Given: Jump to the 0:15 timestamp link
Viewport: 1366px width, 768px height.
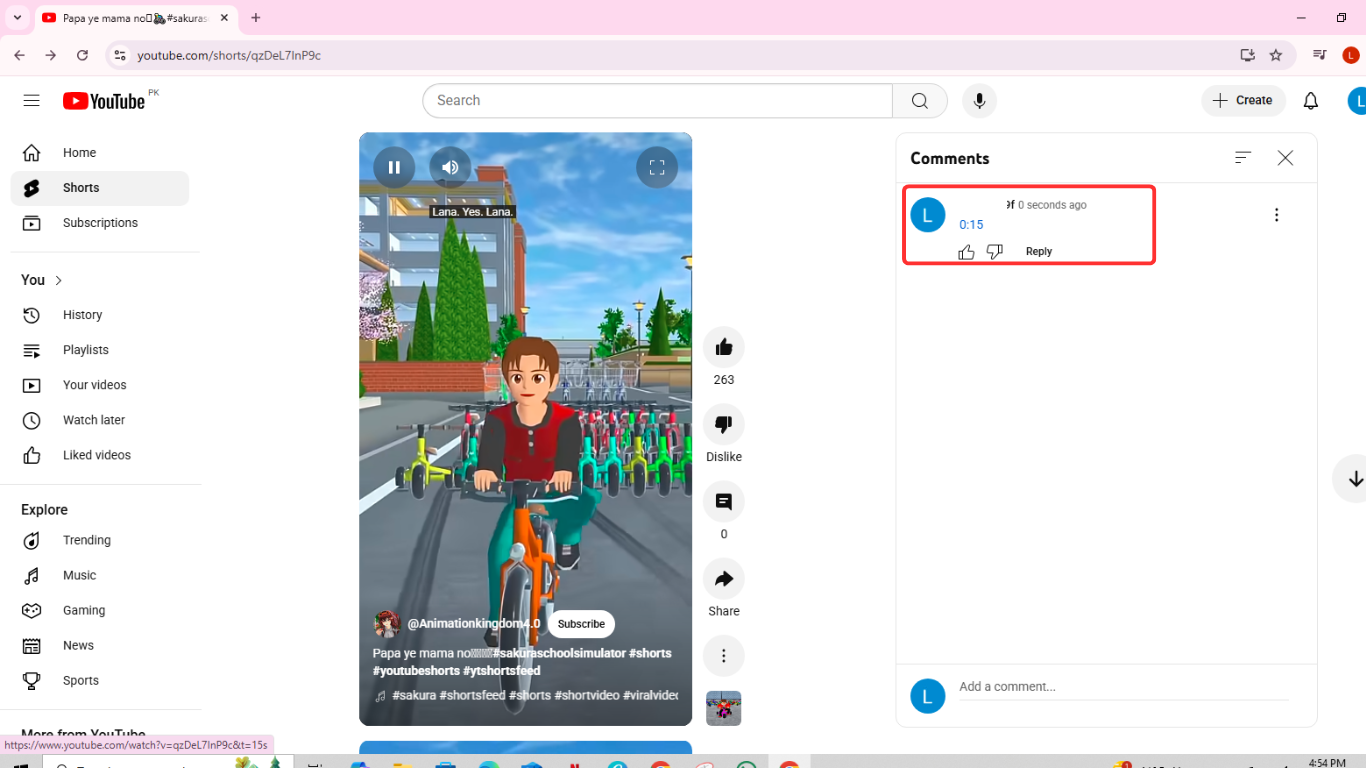Looking at the screenshot, I should (x=971, y=225).
